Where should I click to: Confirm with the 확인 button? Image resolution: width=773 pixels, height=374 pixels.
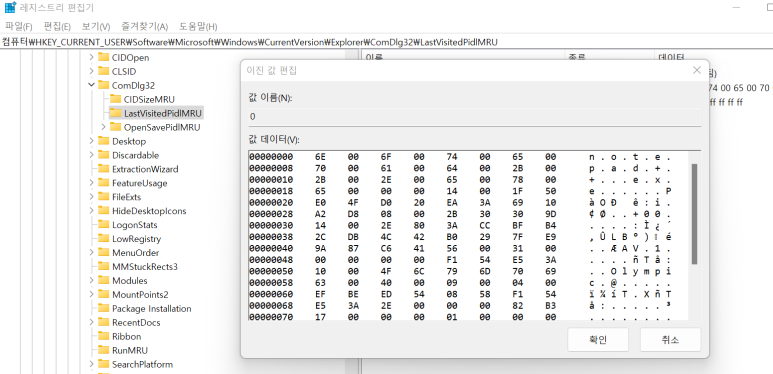coord(598,340)
